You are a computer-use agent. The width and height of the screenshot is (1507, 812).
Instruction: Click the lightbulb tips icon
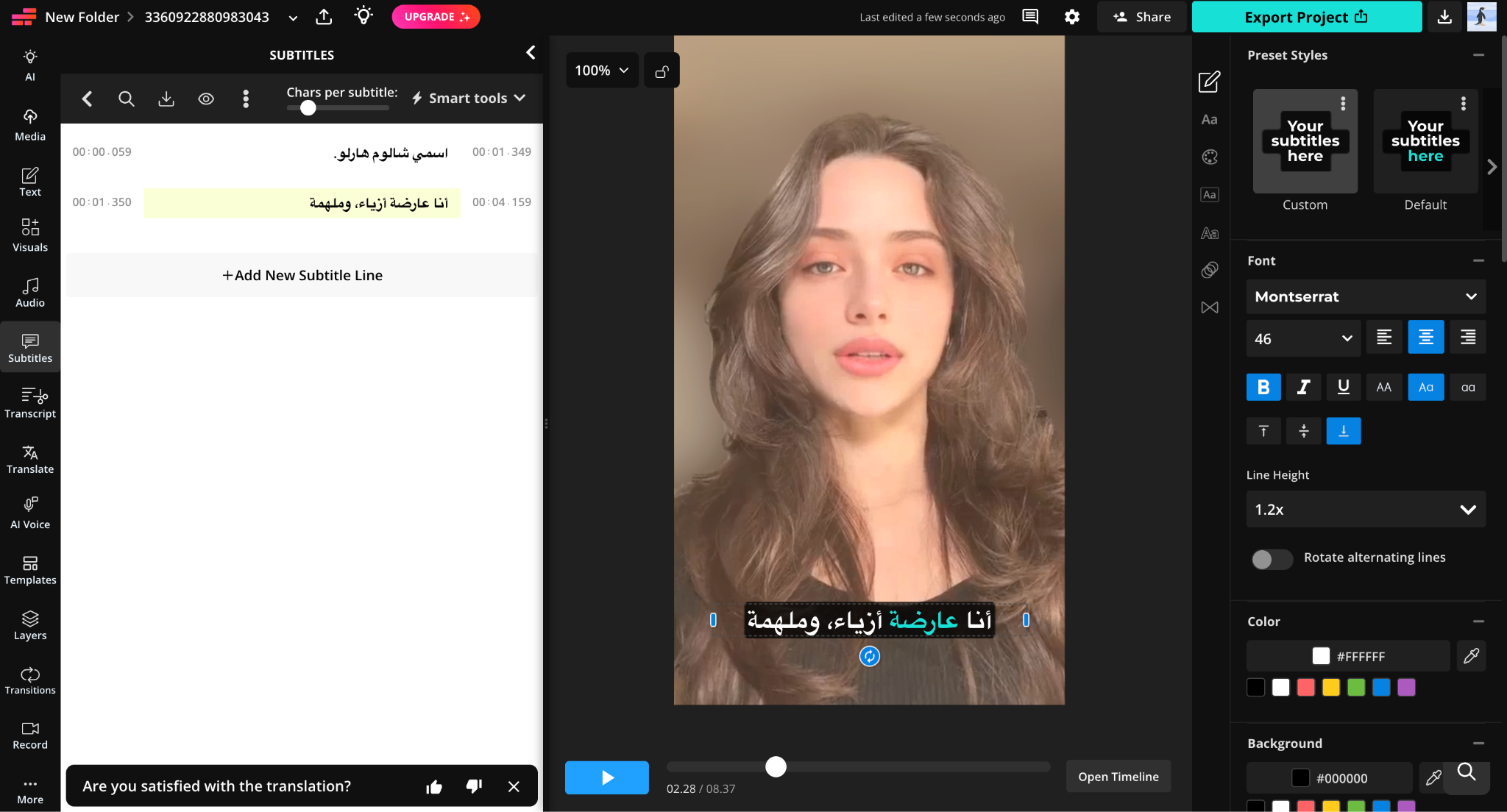click(x=364, y=16)
